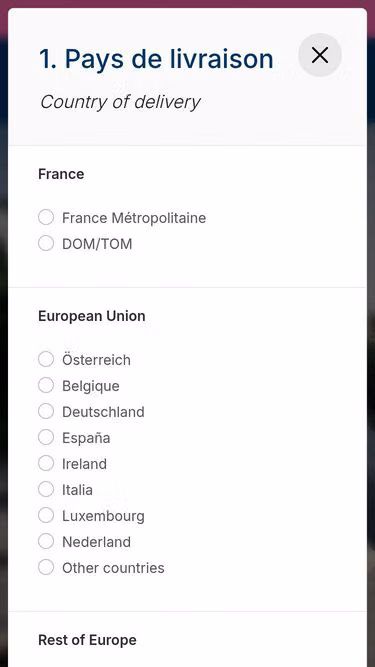Select Österreich as delivery country
Screen dimensions: 375x667
click(46, 359)
